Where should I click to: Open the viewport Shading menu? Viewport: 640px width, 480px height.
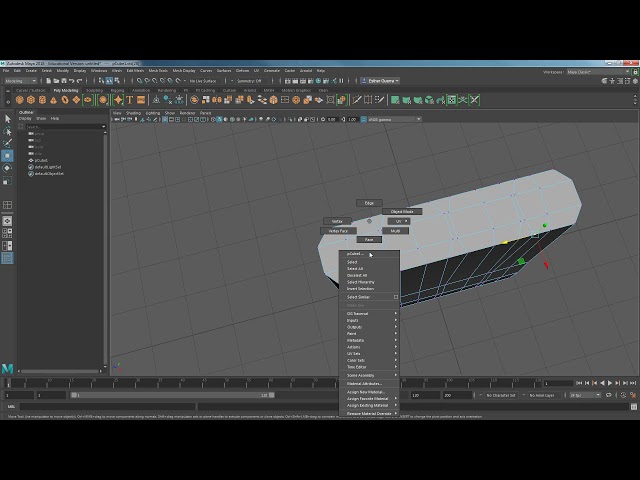point(133,113)
